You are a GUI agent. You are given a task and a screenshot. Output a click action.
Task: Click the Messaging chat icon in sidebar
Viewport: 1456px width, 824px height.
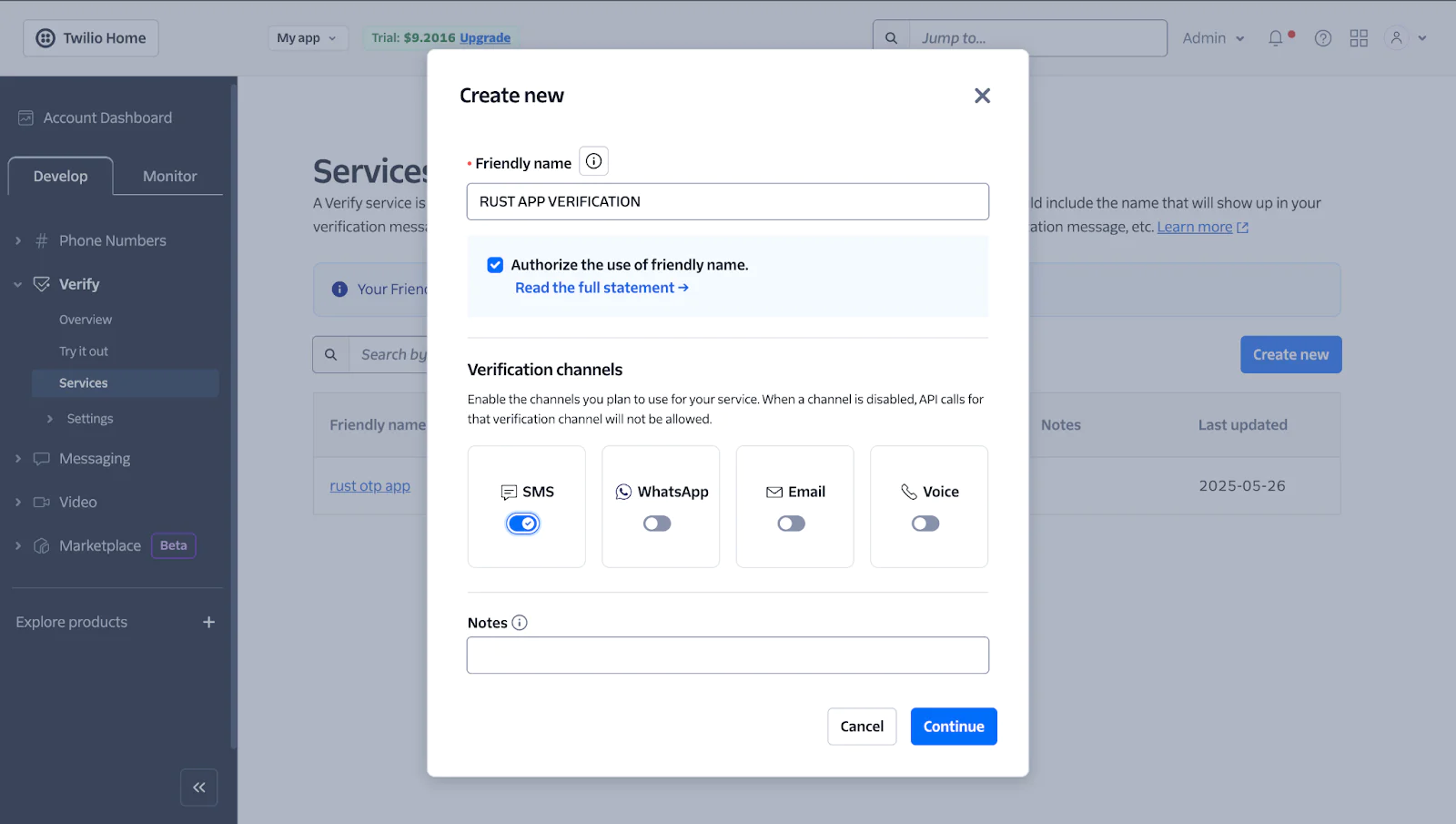pyautogui.click(x=41, y=458)
